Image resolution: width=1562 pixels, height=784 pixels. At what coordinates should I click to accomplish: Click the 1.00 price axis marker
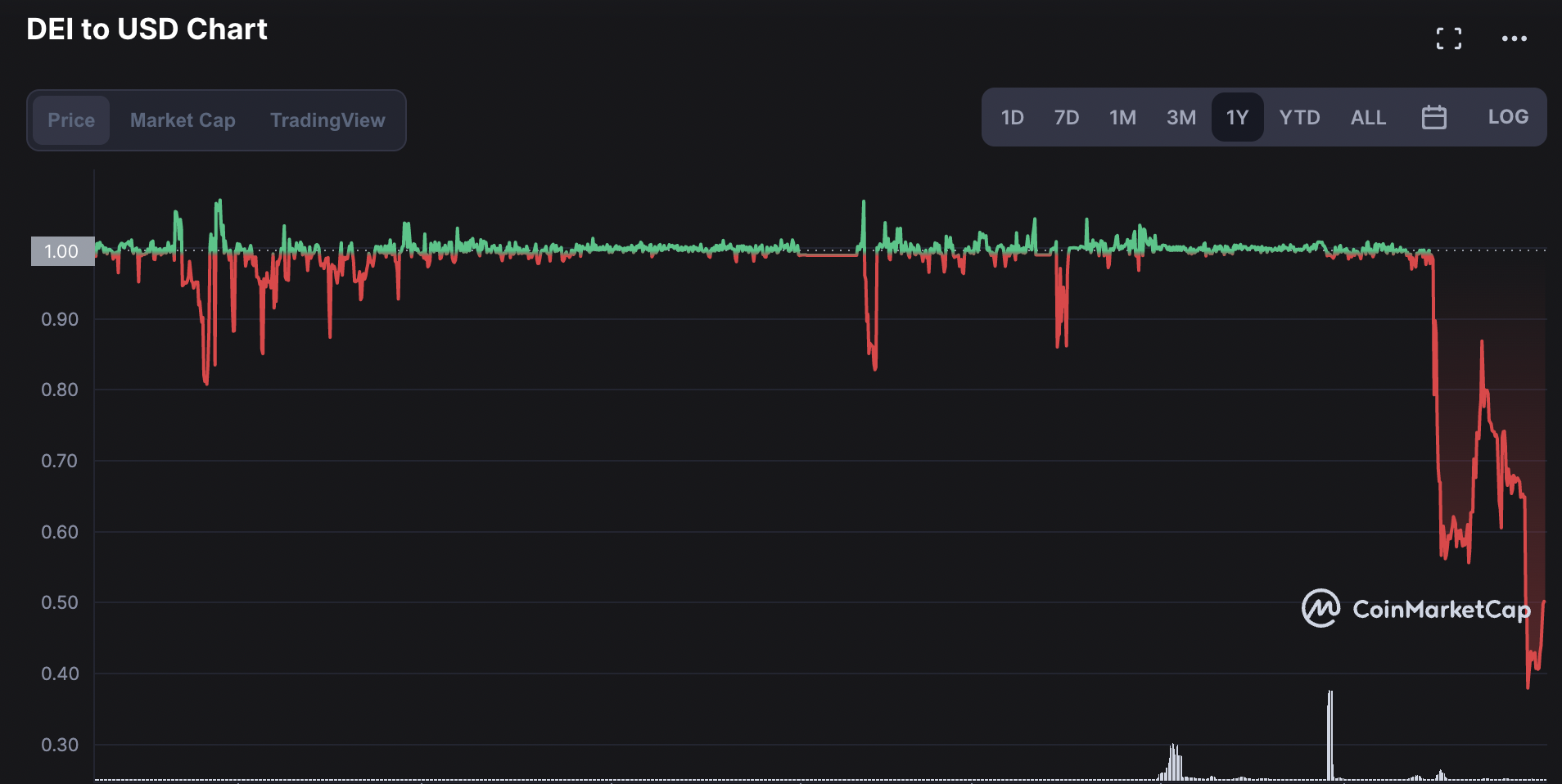(62, 251)
